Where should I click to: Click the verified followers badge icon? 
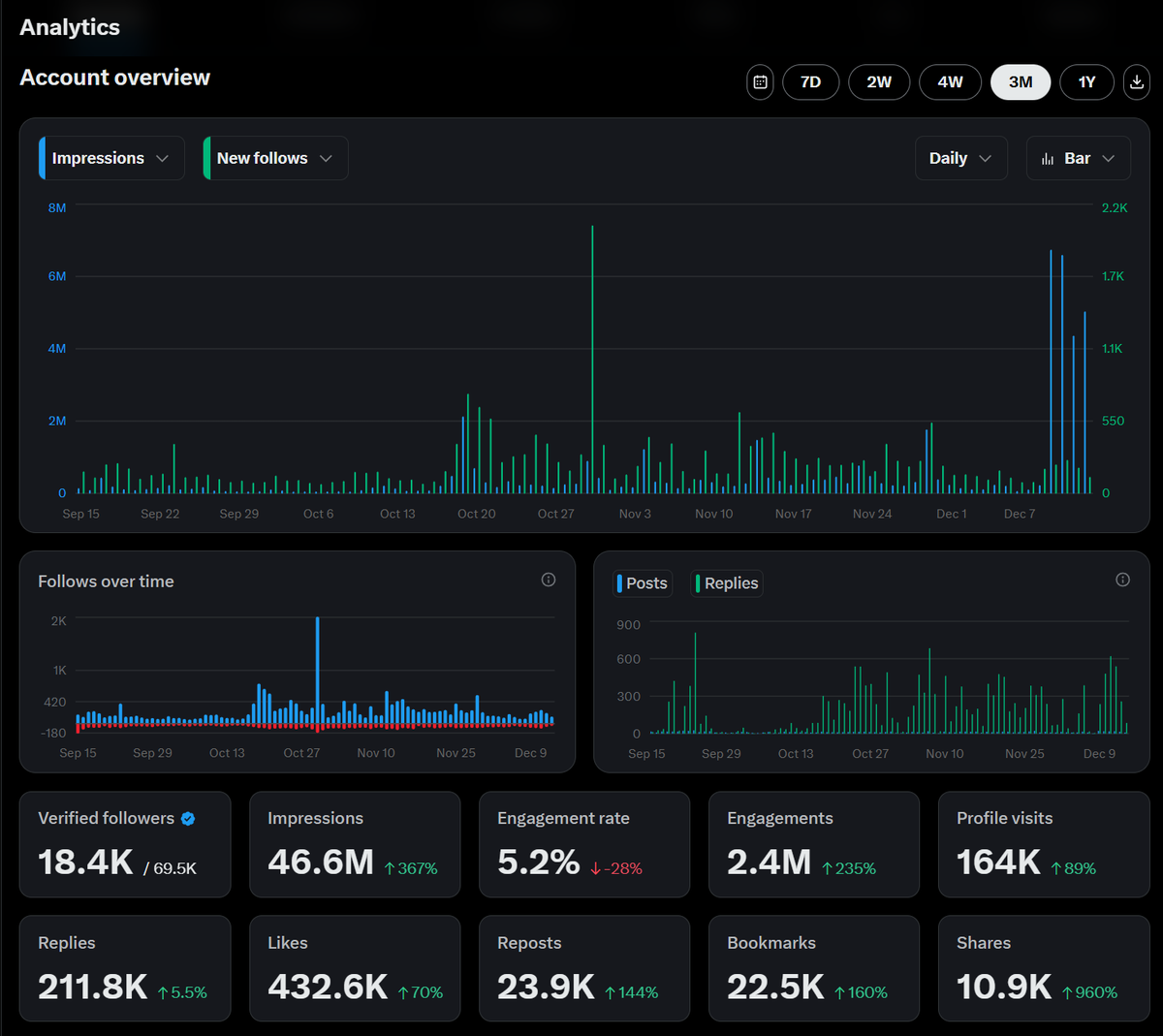click(188, 819)
